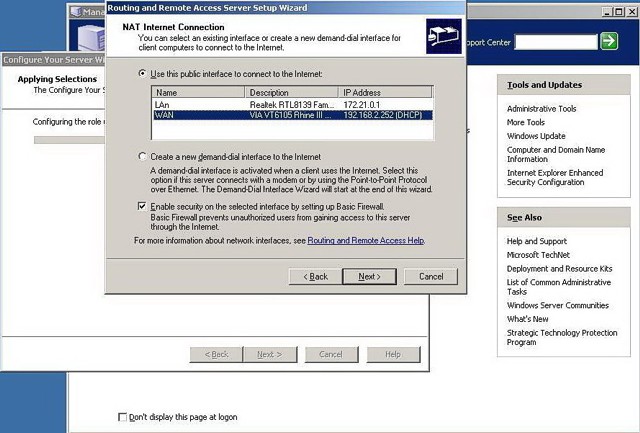Click the Tools and Updates heading
640x433 pixels.
click(x=544, y=85)
